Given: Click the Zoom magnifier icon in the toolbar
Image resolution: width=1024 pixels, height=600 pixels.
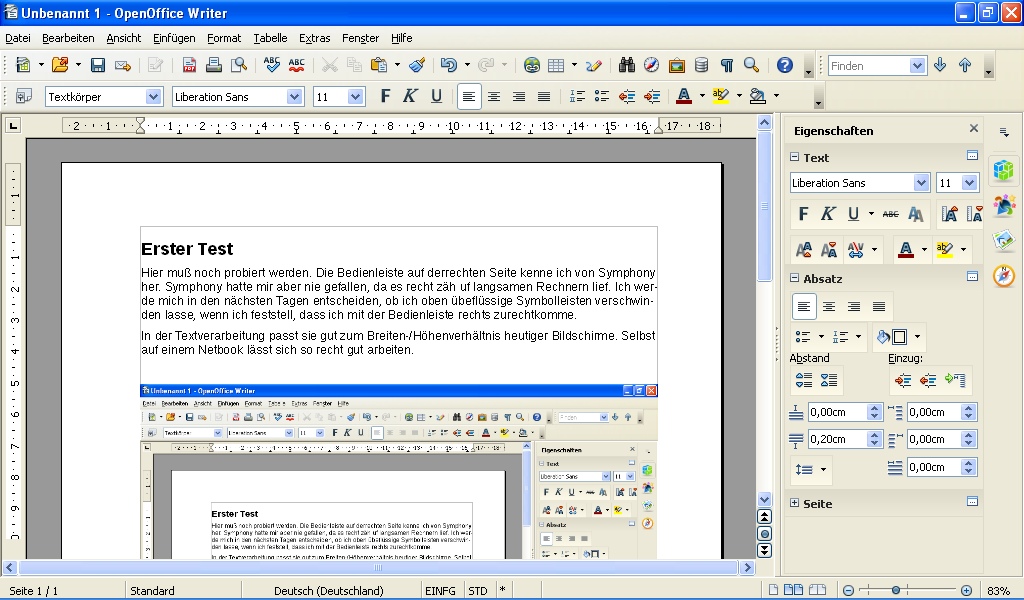Looking at the screenshot, I should [x=752, y=65].
